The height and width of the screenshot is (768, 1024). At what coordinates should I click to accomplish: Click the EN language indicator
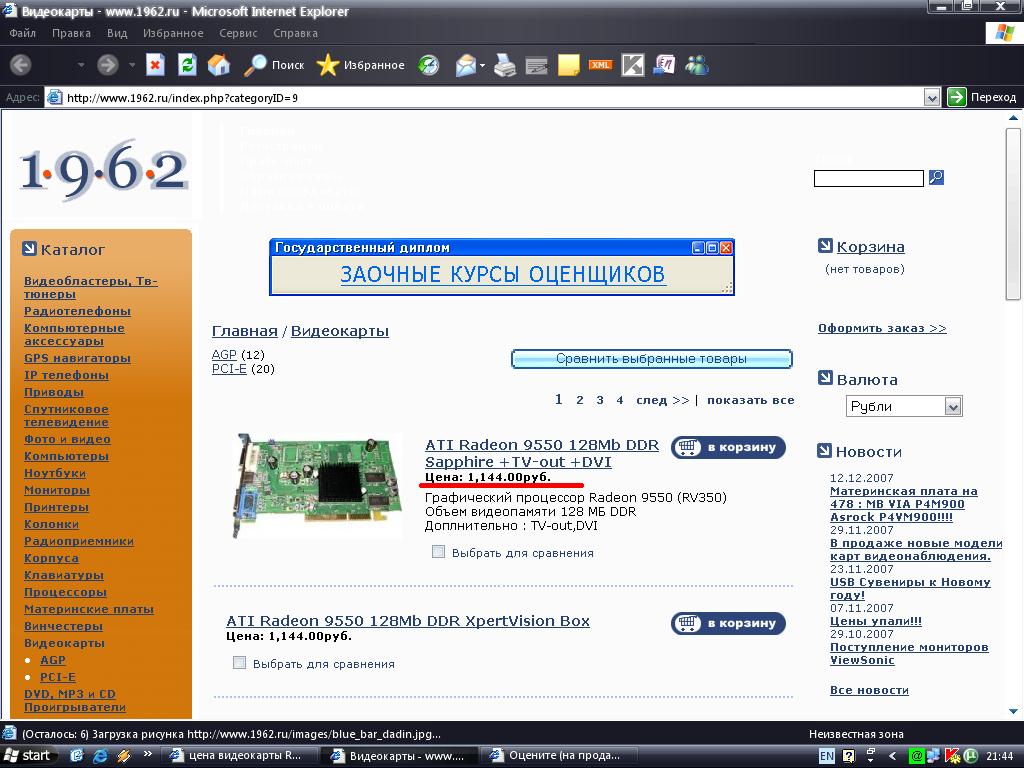826,756
